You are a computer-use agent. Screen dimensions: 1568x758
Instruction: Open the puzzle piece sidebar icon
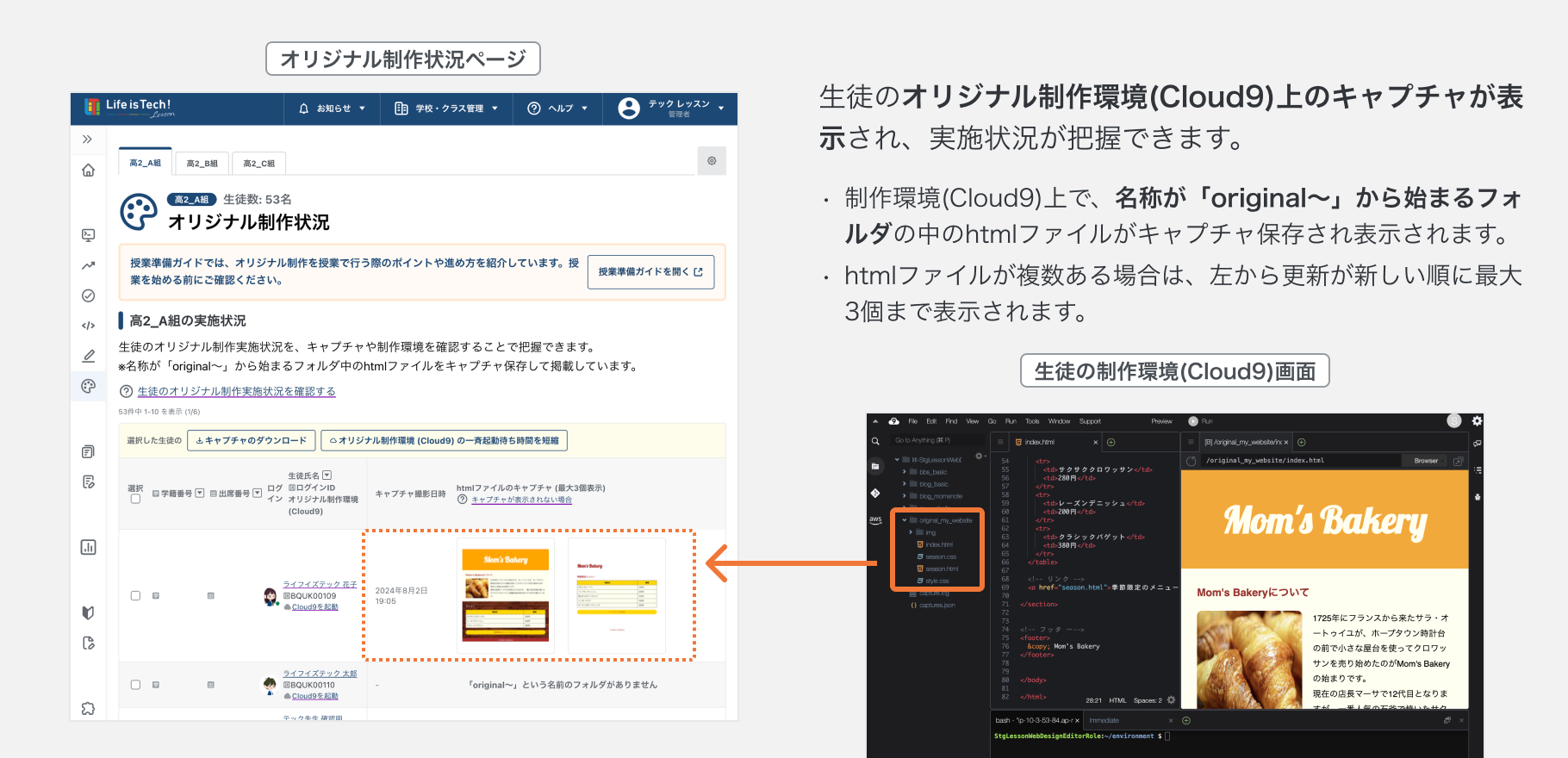tap(88, 708)
